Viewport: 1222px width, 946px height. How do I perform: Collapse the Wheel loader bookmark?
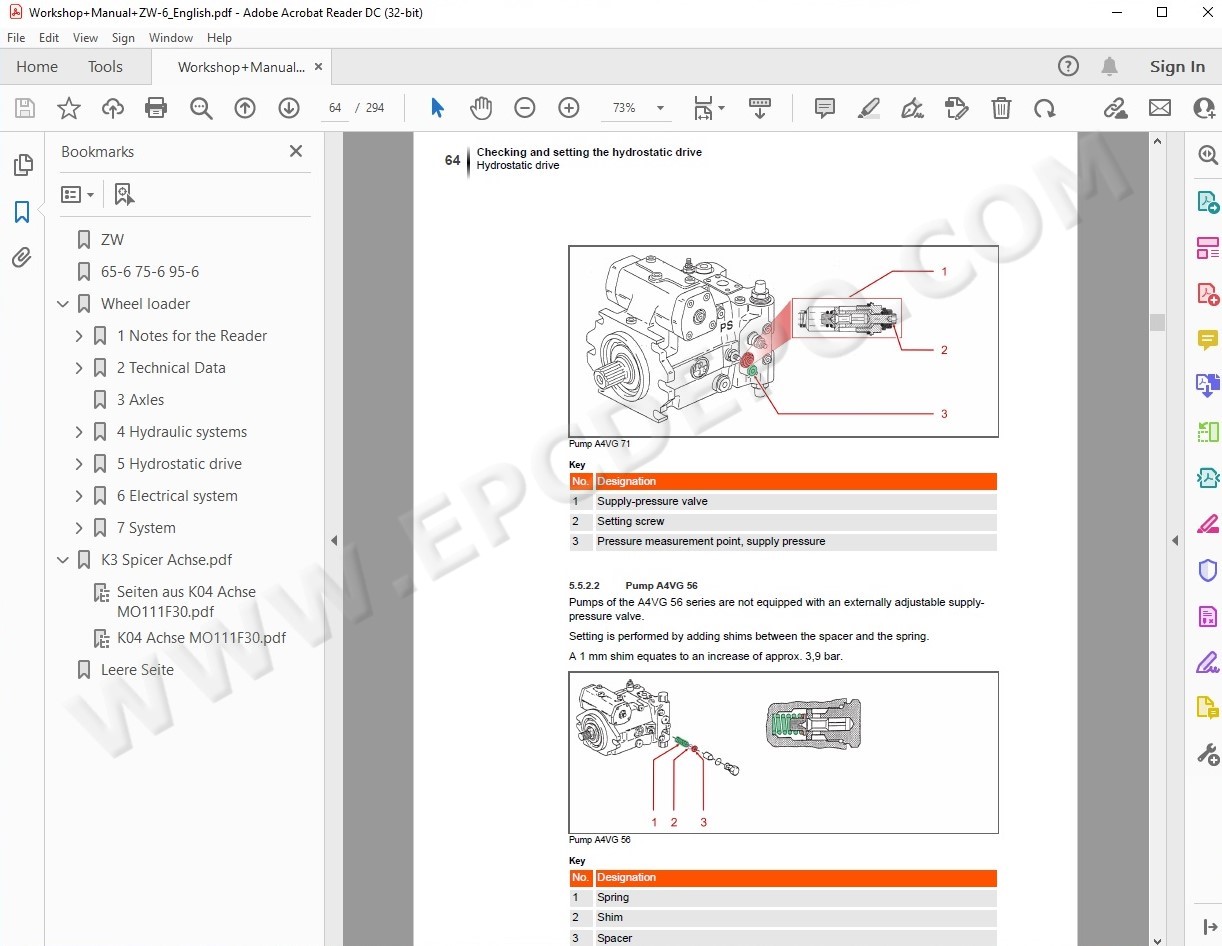tap(63, 304)
